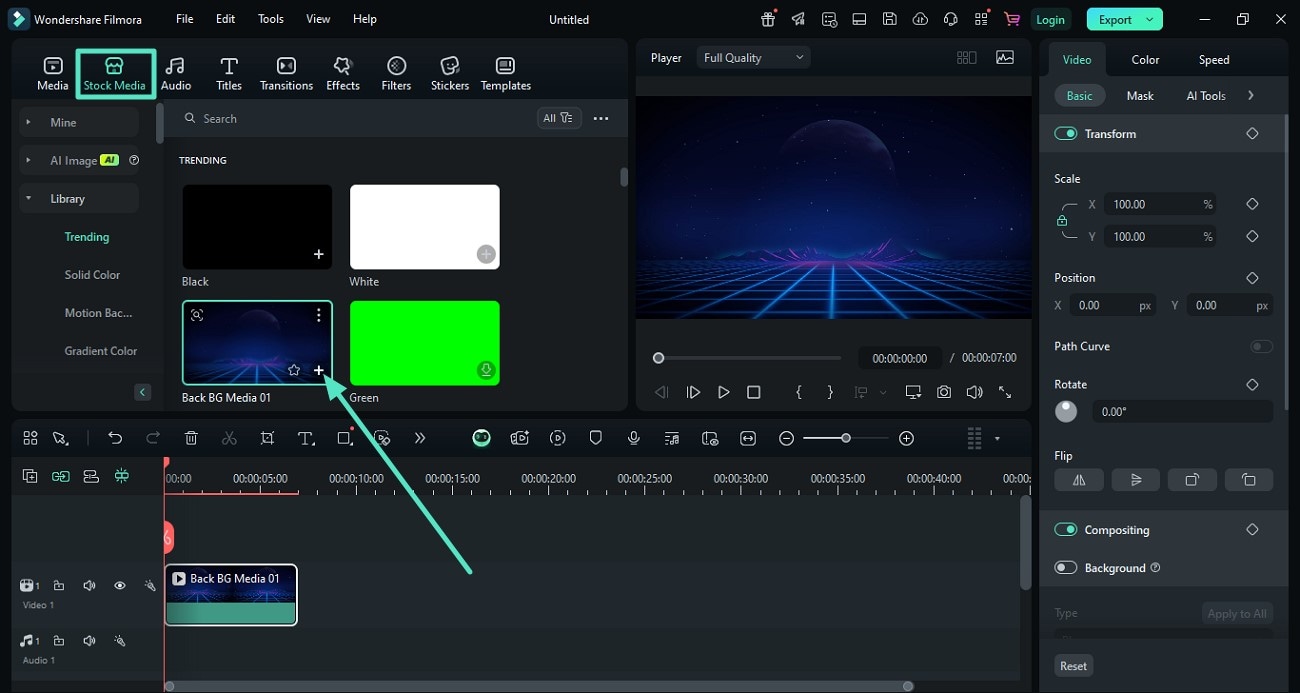Select the Crop tool
Viewport: 1300px width, 693px height.
267,438
